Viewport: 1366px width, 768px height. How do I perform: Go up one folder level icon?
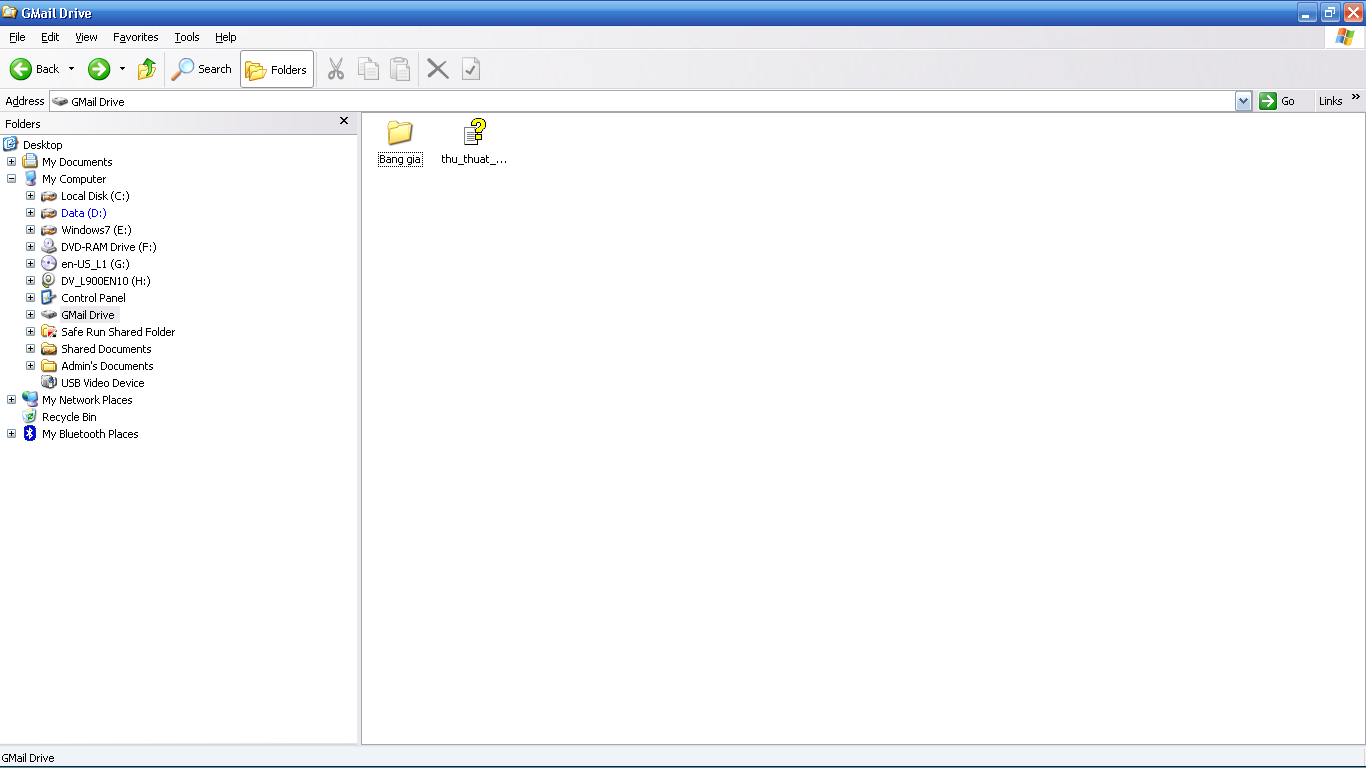click(x=147, y=69)
